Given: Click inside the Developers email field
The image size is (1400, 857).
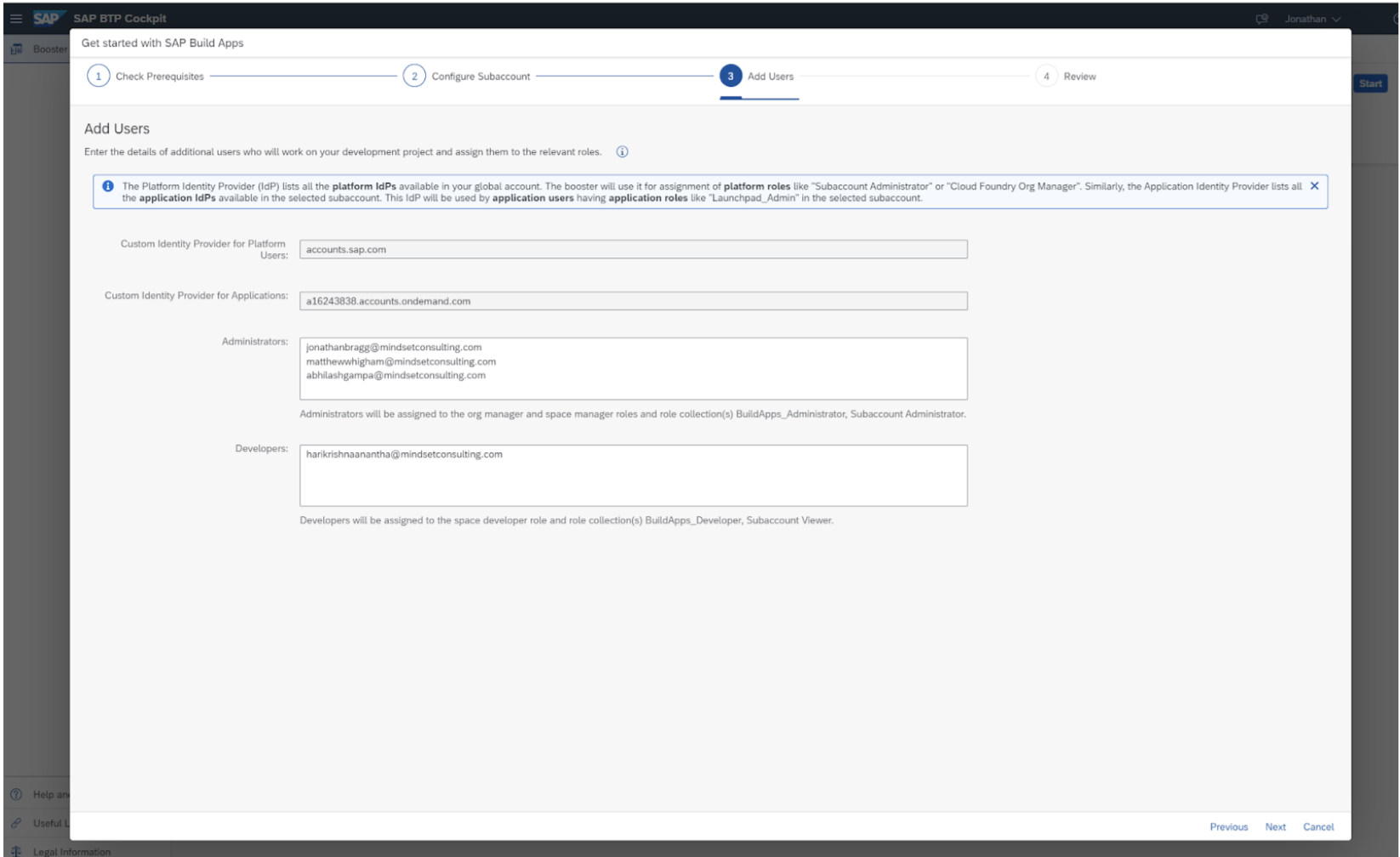Looking at the screenshot, I should point(634,474).
